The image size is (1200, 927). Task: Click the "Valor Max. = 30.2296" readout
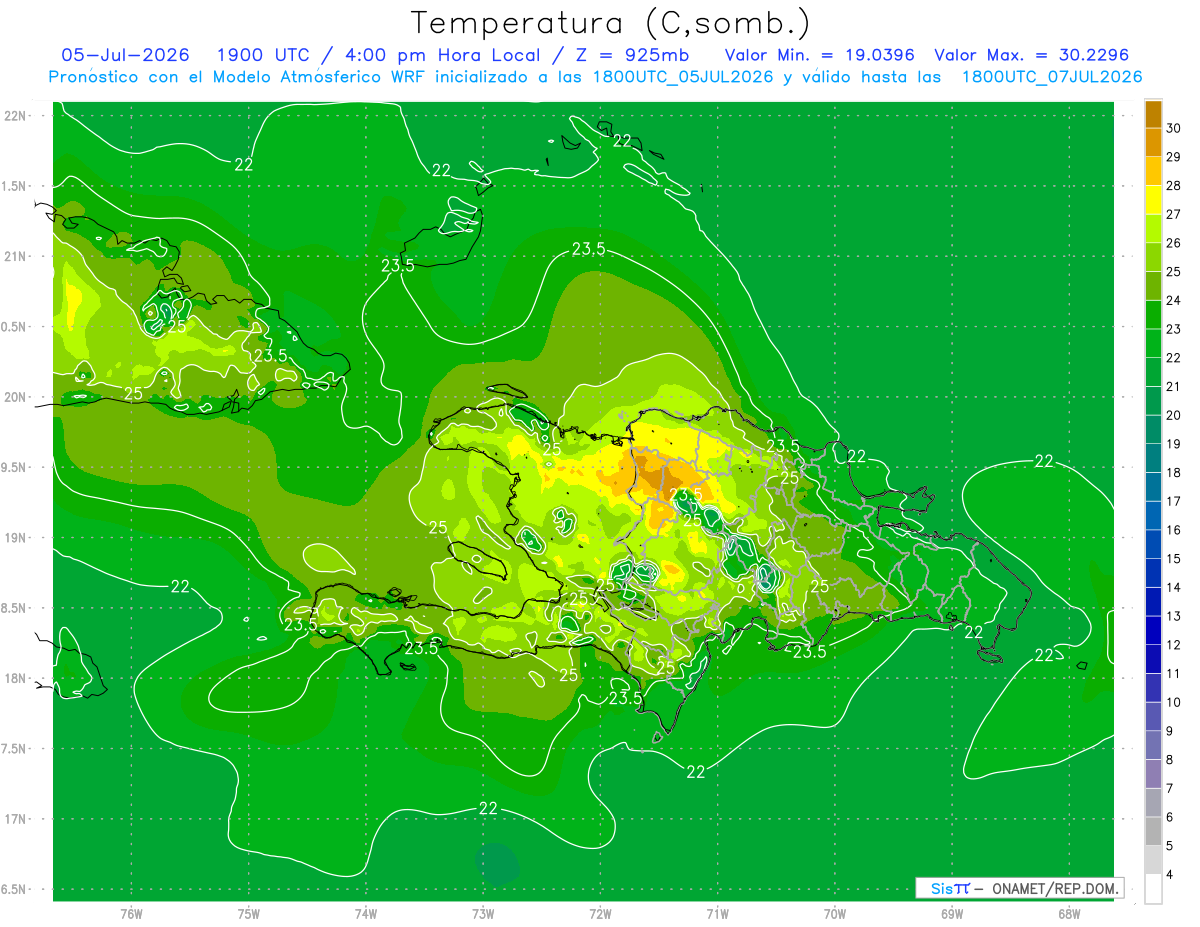tap(1034, 55)
